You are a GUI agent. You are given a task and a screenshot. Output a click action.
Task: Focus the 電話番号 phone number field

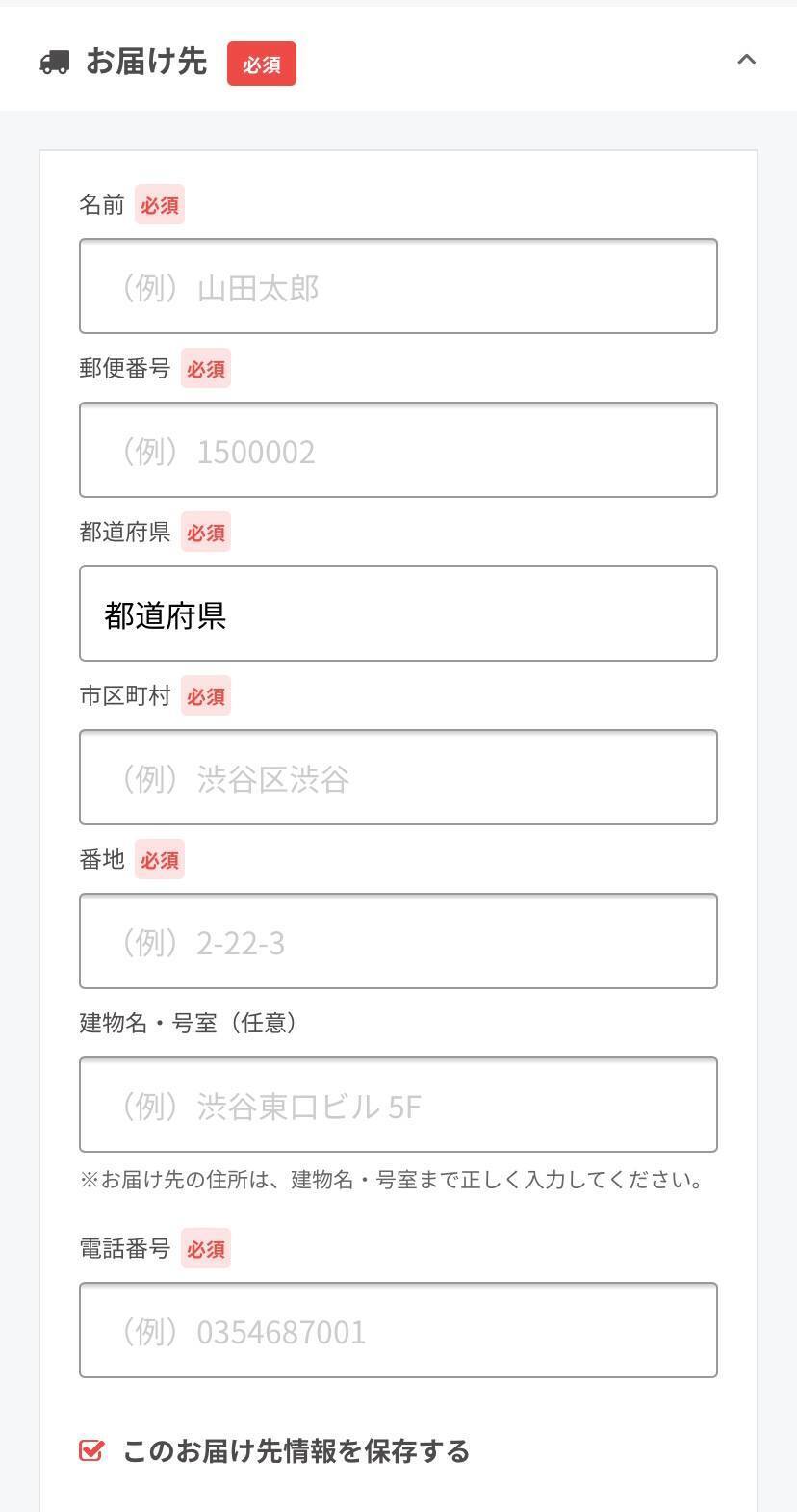click(398, 1330)
